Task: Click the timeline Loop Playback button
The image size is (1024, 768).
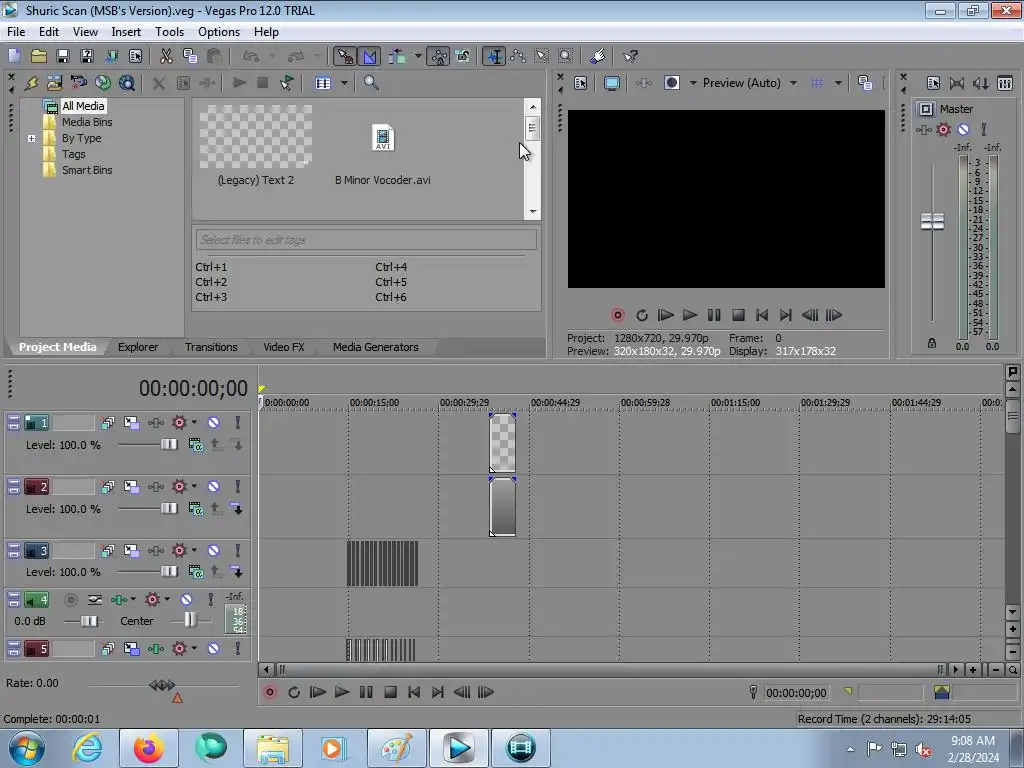Action: coord(294,692)
